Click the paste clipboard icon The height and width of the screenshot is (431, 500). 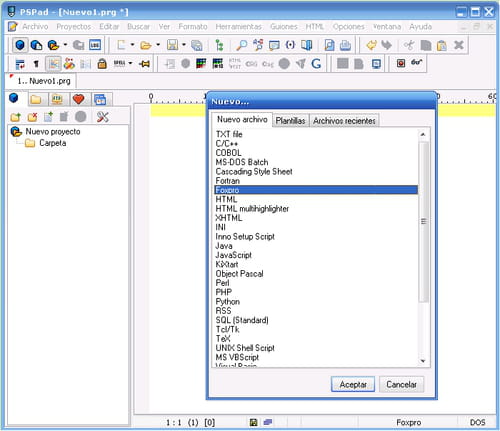[x=442, y=45]
